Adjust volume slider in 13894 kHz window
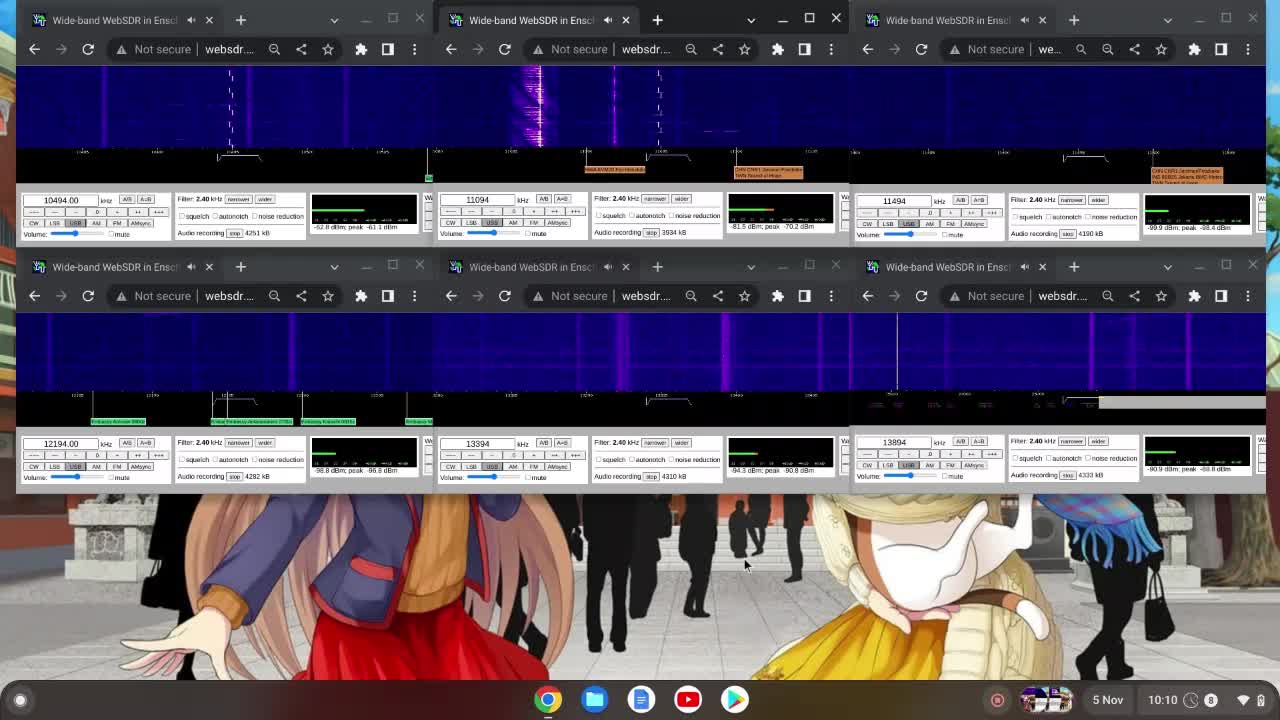This screenshot has height=720, width=1280. click(x=910, y=476)
